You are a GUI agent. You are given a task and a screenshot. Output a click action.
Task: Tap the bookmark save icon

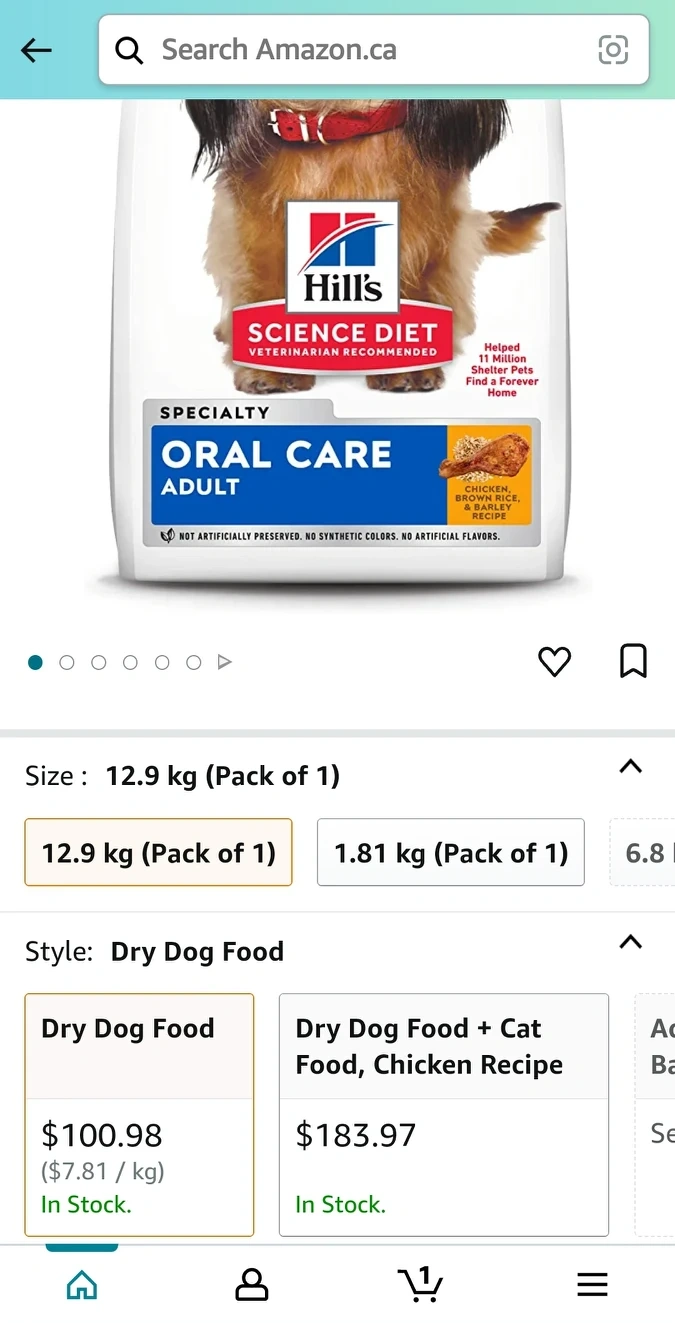point(633,661)
